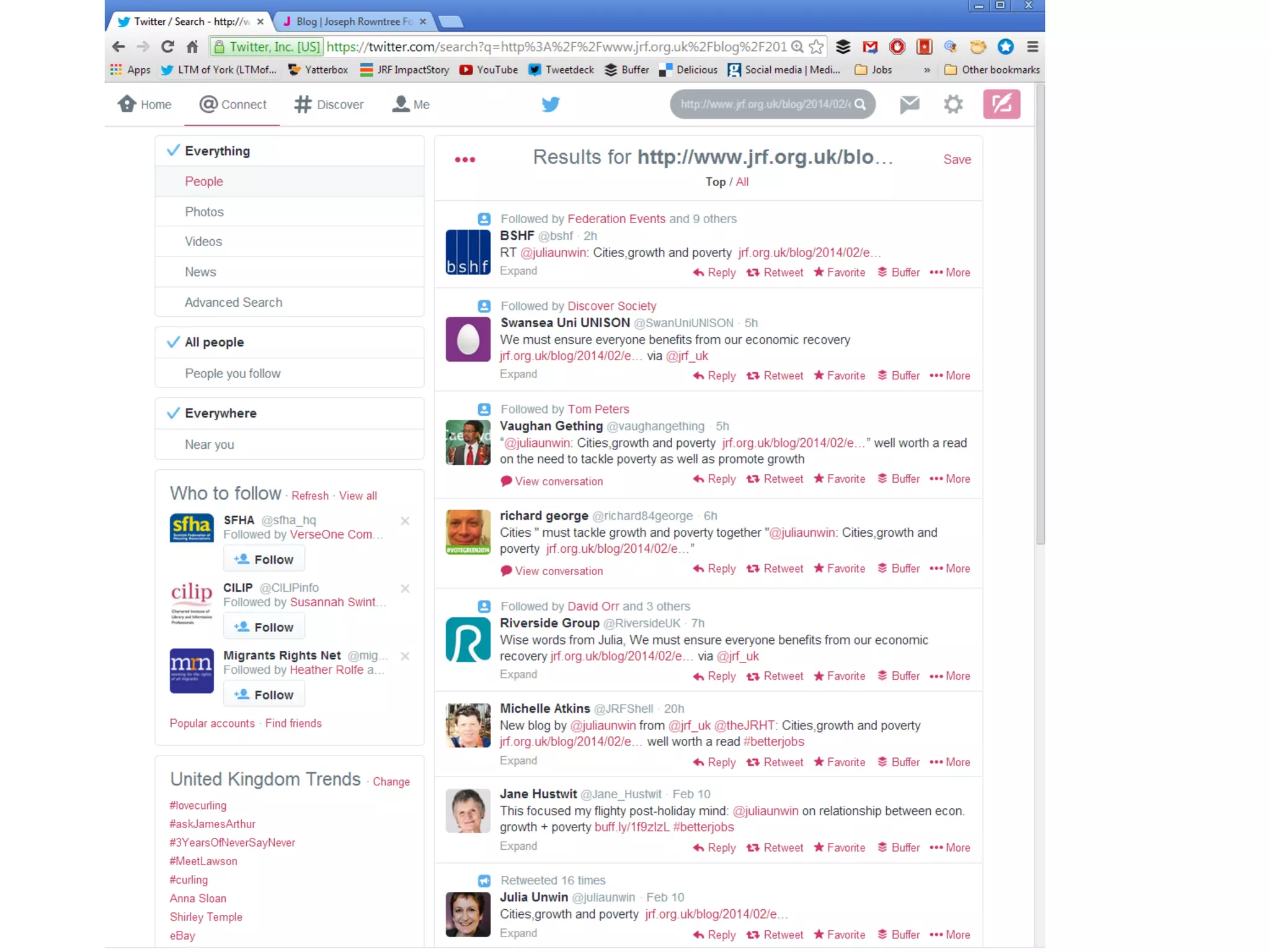Open the Twitter settings gear icon
The height and width of the screenshot is (952, 1270).
click(x=953, y=104)
